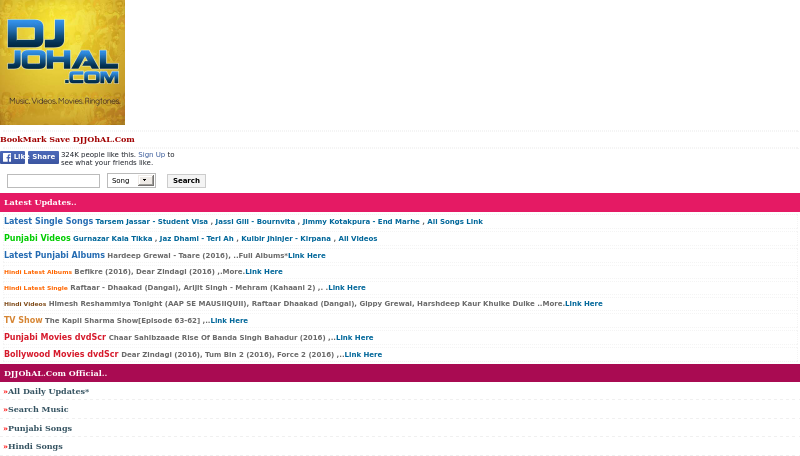Click Link Here after Force 2 (2016)
This screenshot has width=800, height=456.
[363, 354]
